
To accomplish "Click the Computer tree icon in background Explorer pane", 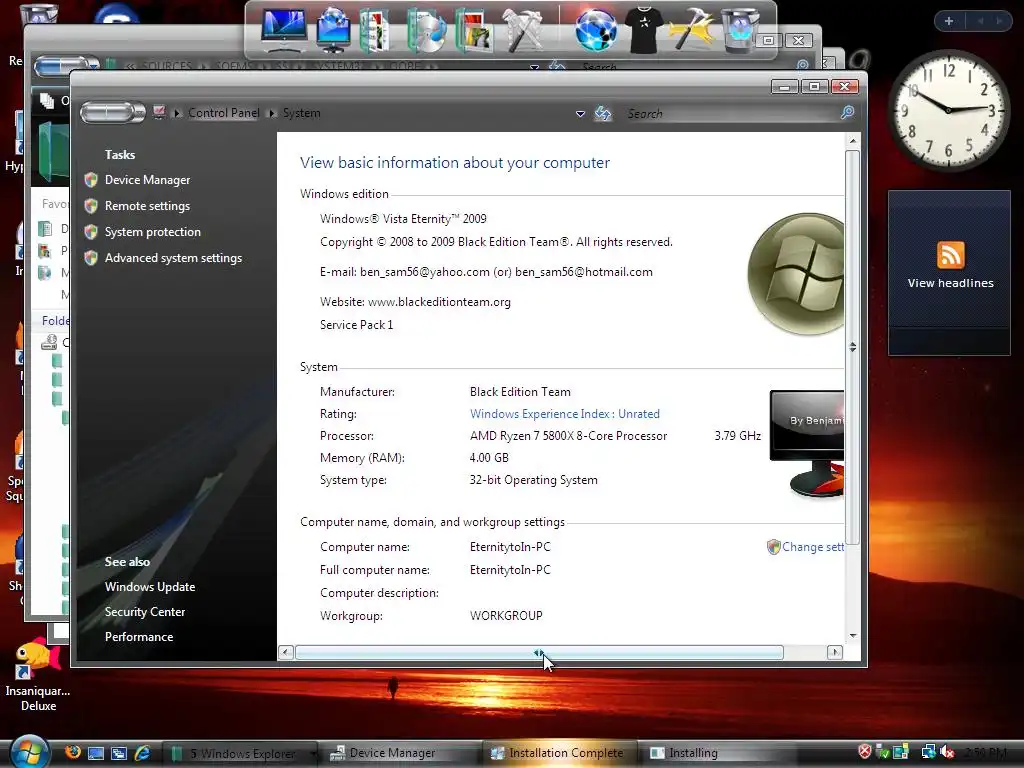I will [x=49, y=342].
